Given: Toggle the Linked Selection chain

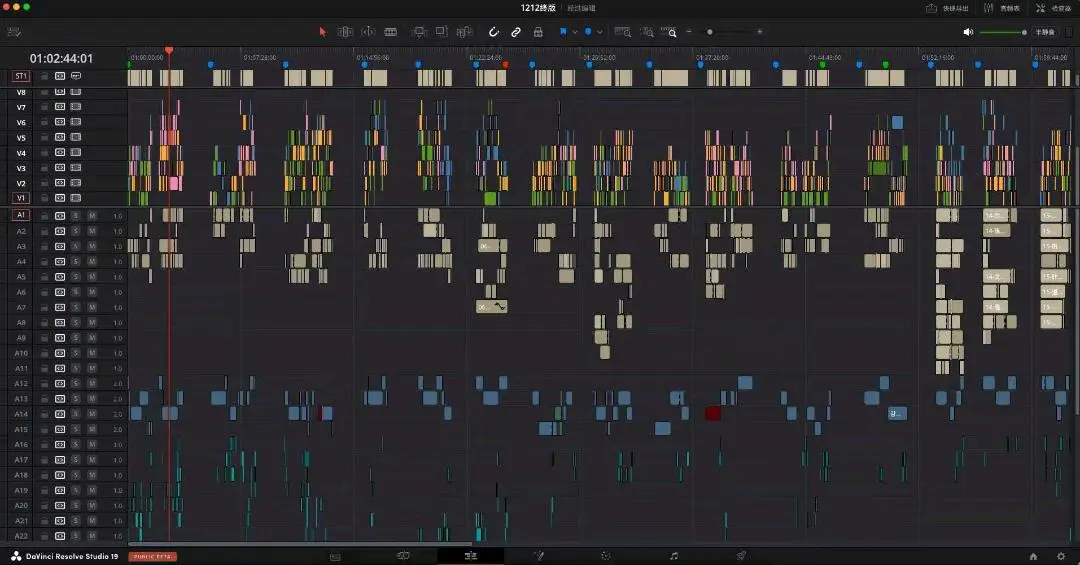Looking at the screenshot, I should 516,32.
